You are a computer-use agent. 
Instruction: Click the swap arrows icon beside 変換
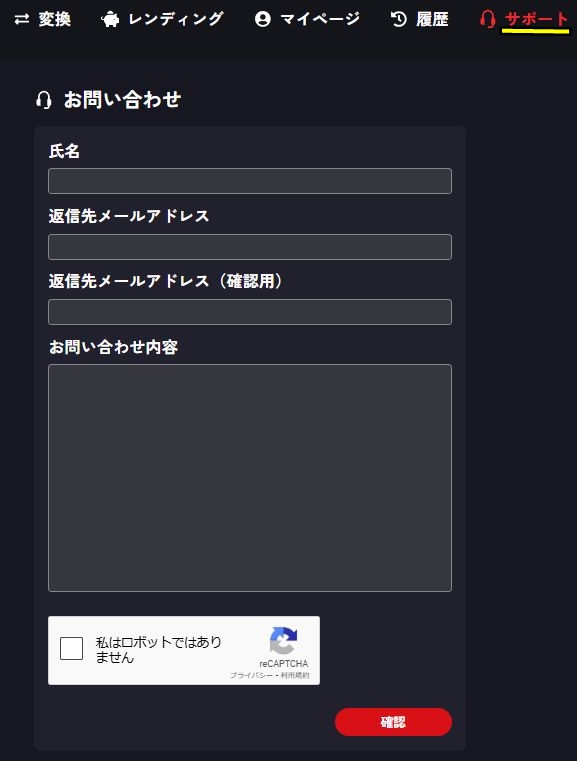(x=21, y=19)
